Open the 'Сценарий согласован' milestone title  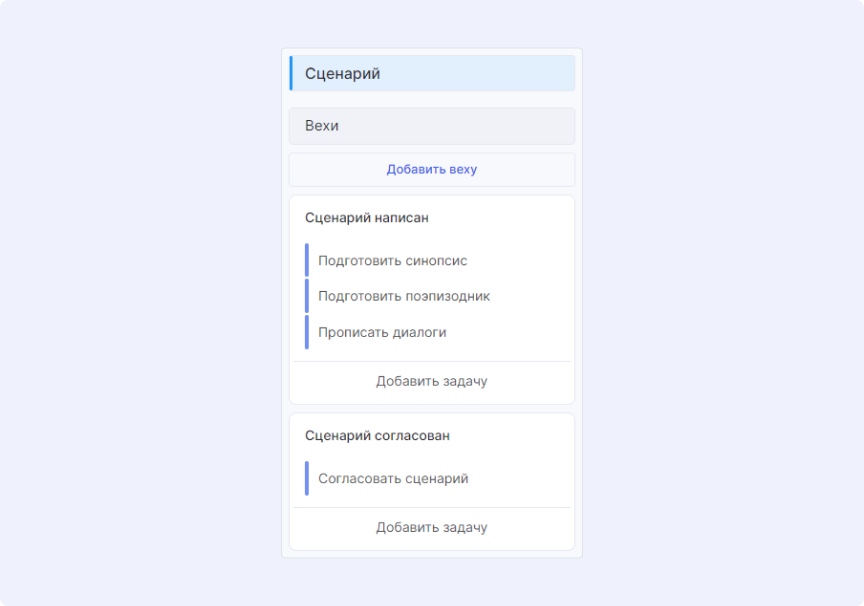click(377, 436)
